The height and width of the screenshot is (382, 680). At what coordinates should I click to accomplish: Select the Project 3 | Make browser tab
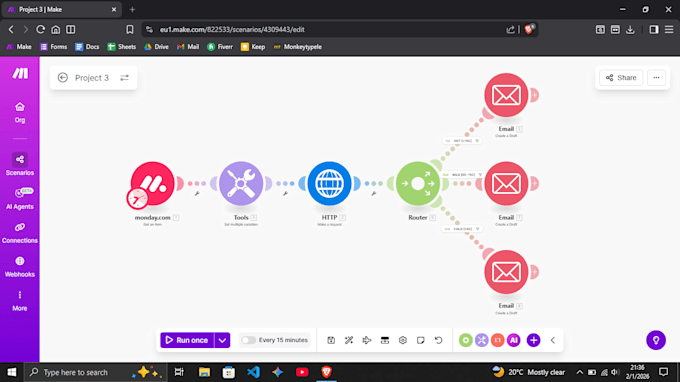pyautogui.click(x=61, y=10)
